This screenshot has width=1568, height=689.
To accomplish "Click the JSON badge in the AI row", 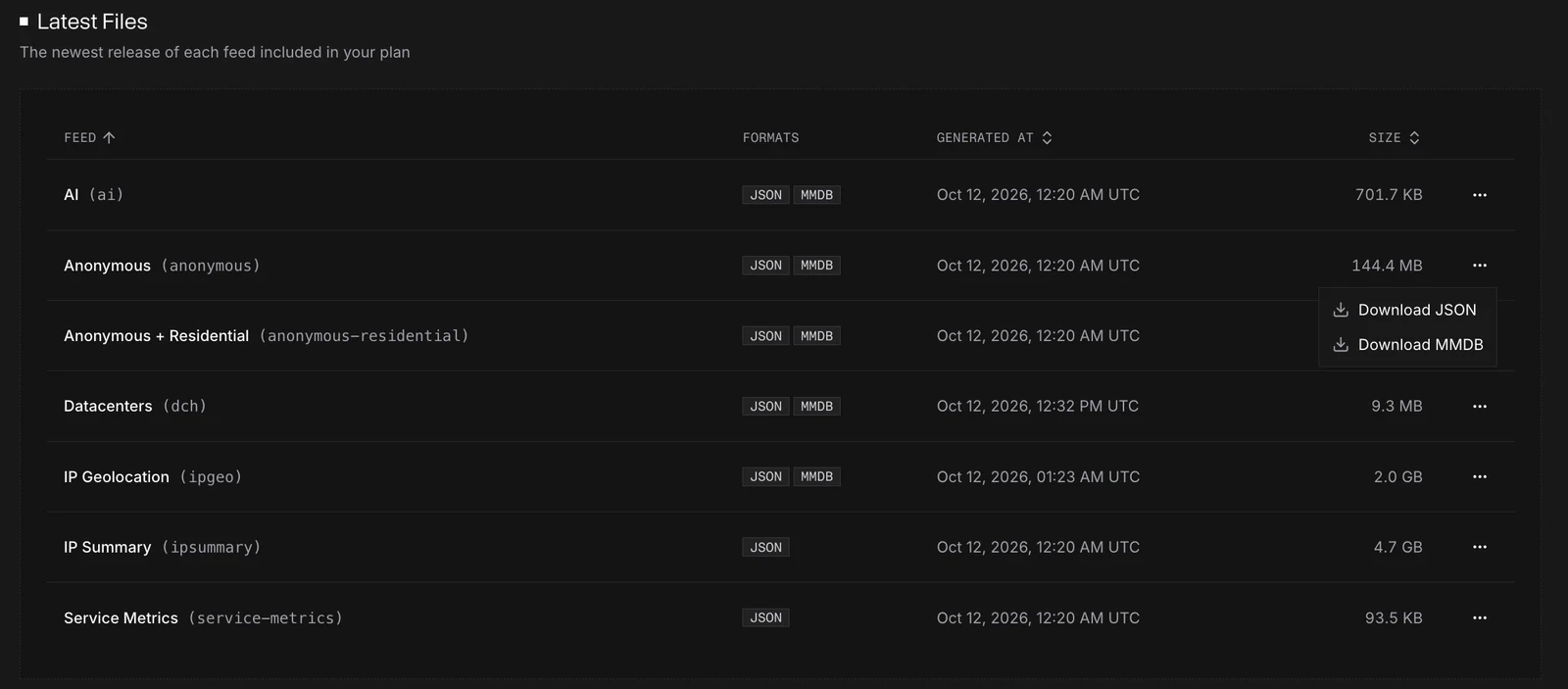I will [765, 195].
